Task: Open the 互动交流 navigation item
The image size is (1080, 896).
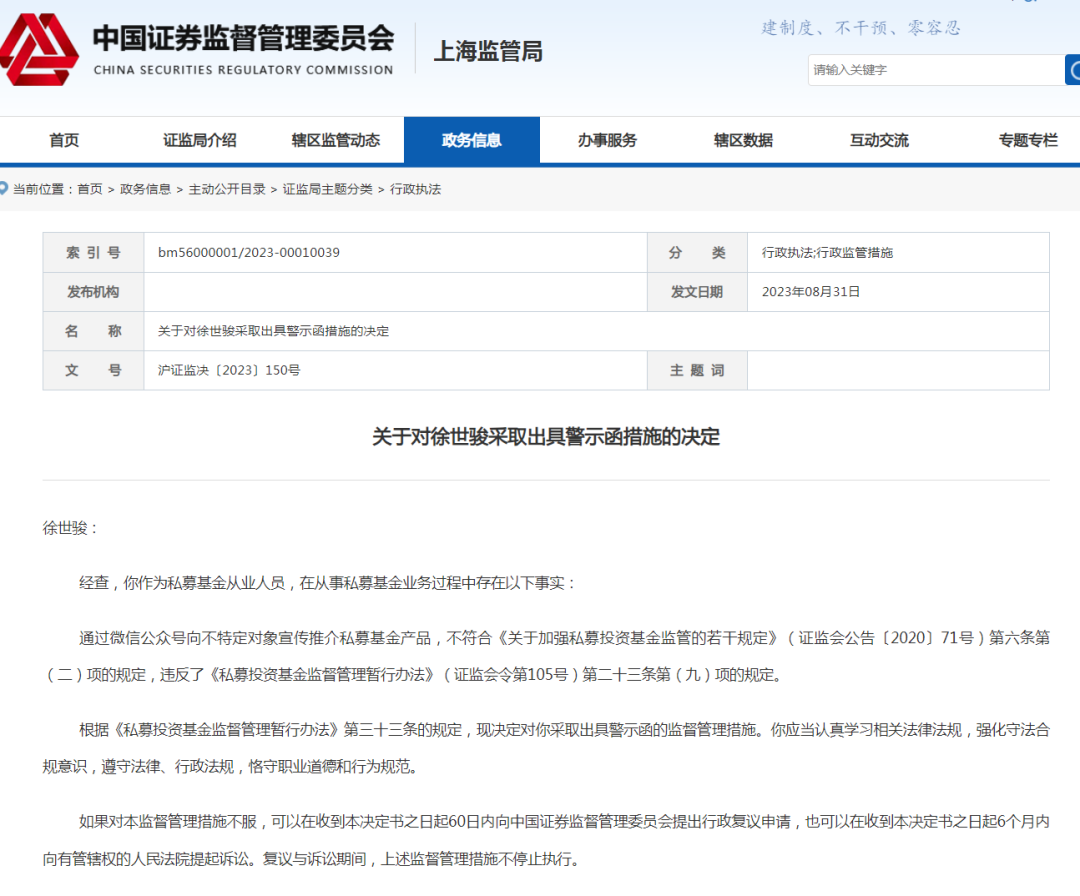Action: point(878,140)
